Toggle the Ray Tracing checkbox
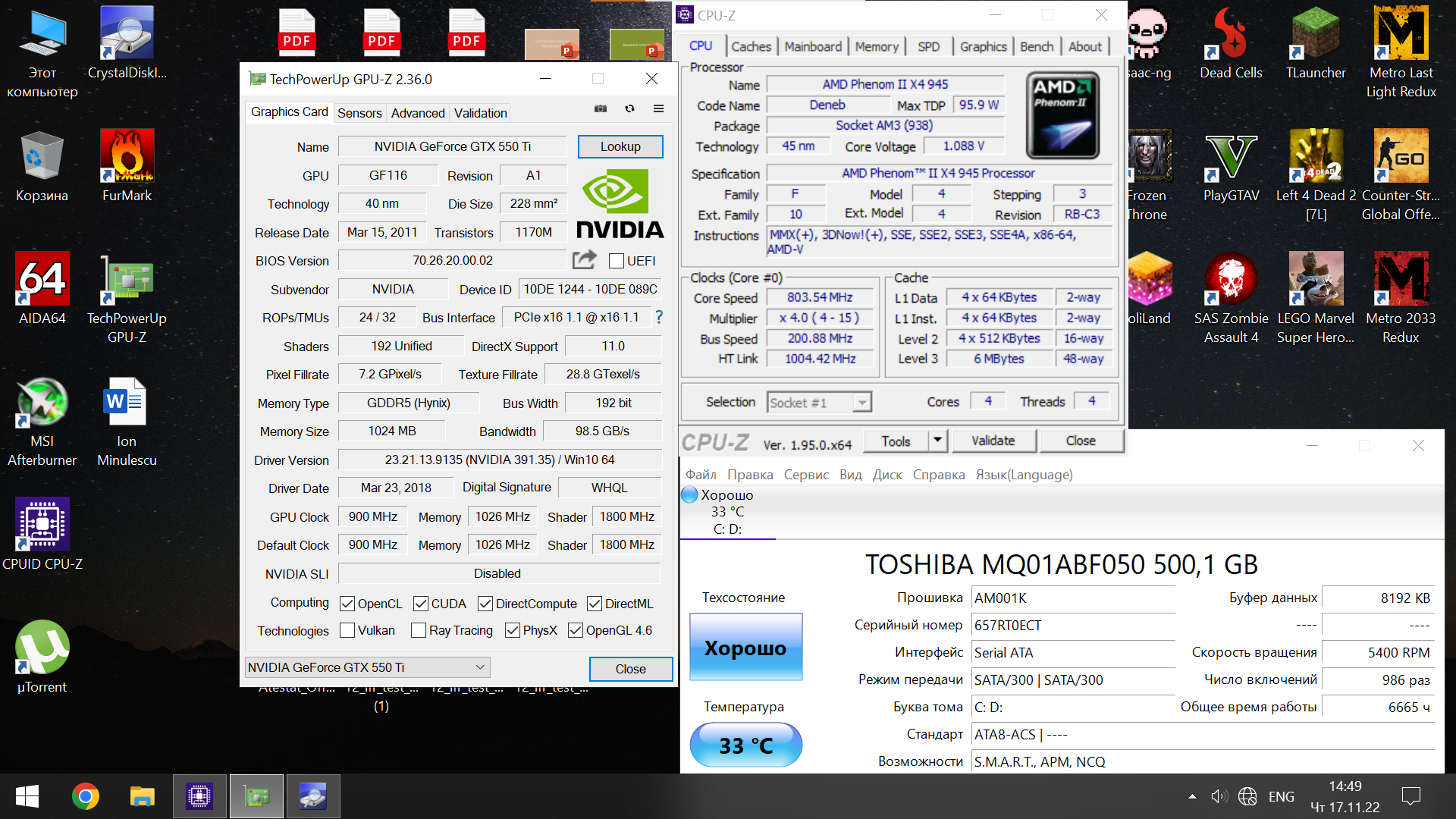The image size is (1456, 819). coord(418,630)
